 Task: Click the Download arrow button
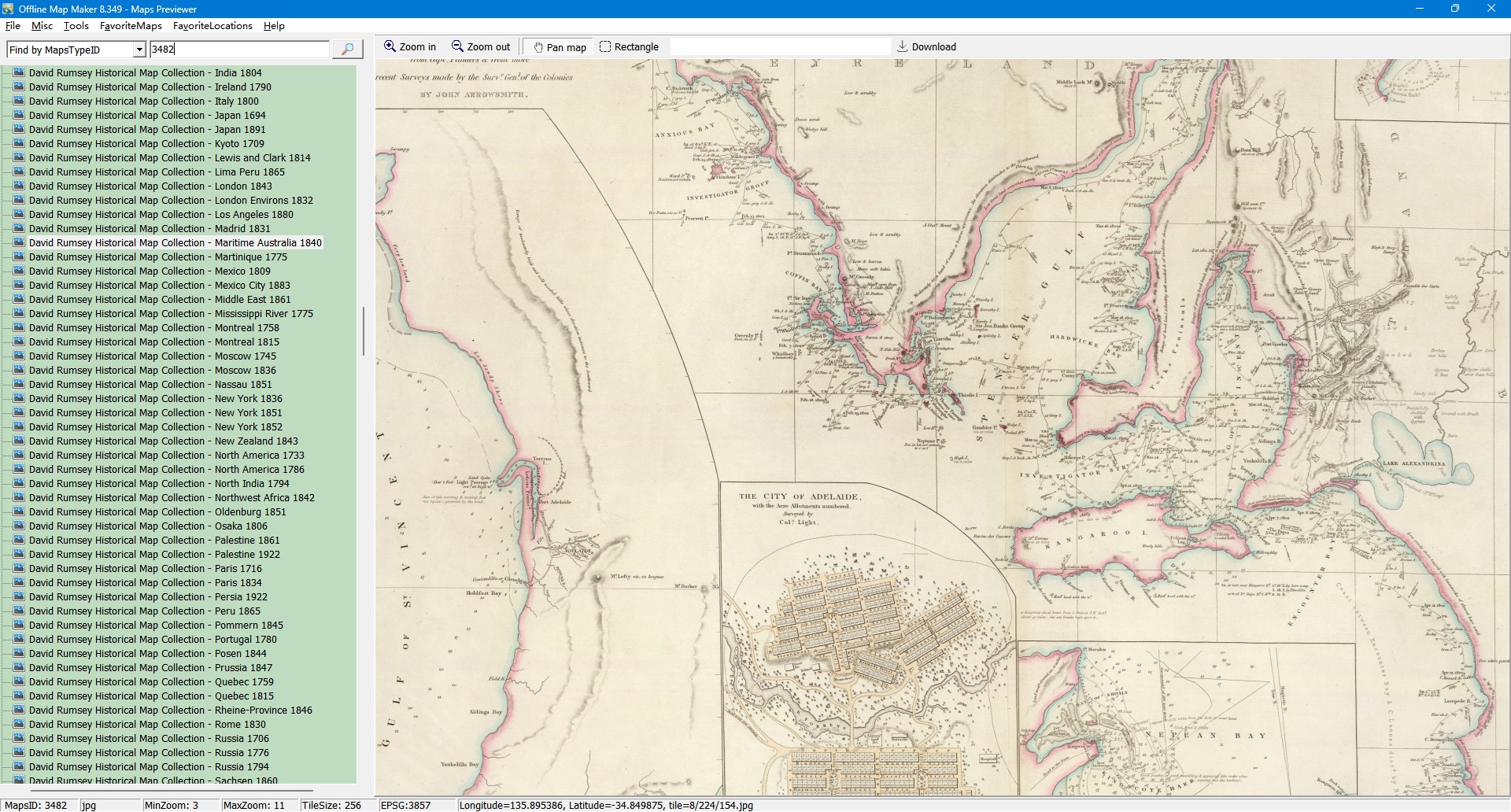[x=926, y=47]
